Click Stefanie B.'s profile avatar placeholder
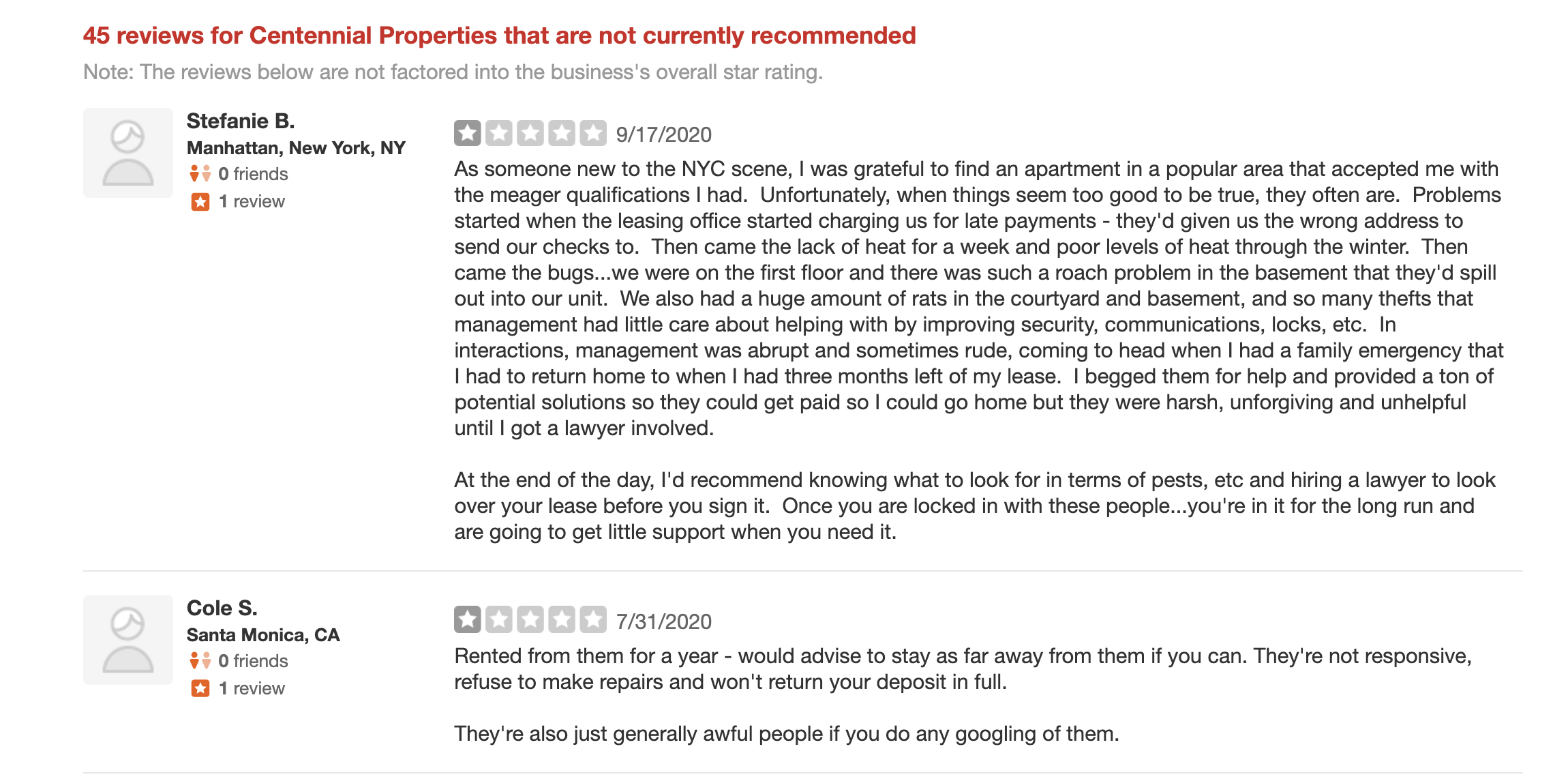 128,153
